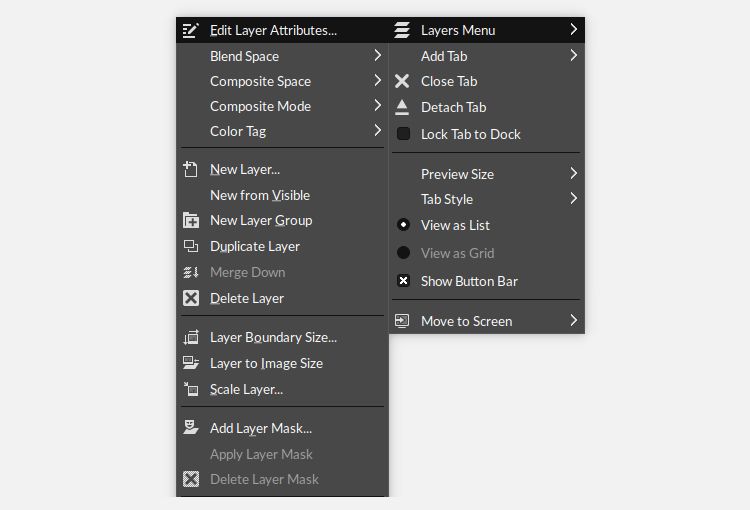The width and height of the screenshot is (750, 510).
Task: Expand the Blend Space submenu arrow
Action: tap(377, 55)
